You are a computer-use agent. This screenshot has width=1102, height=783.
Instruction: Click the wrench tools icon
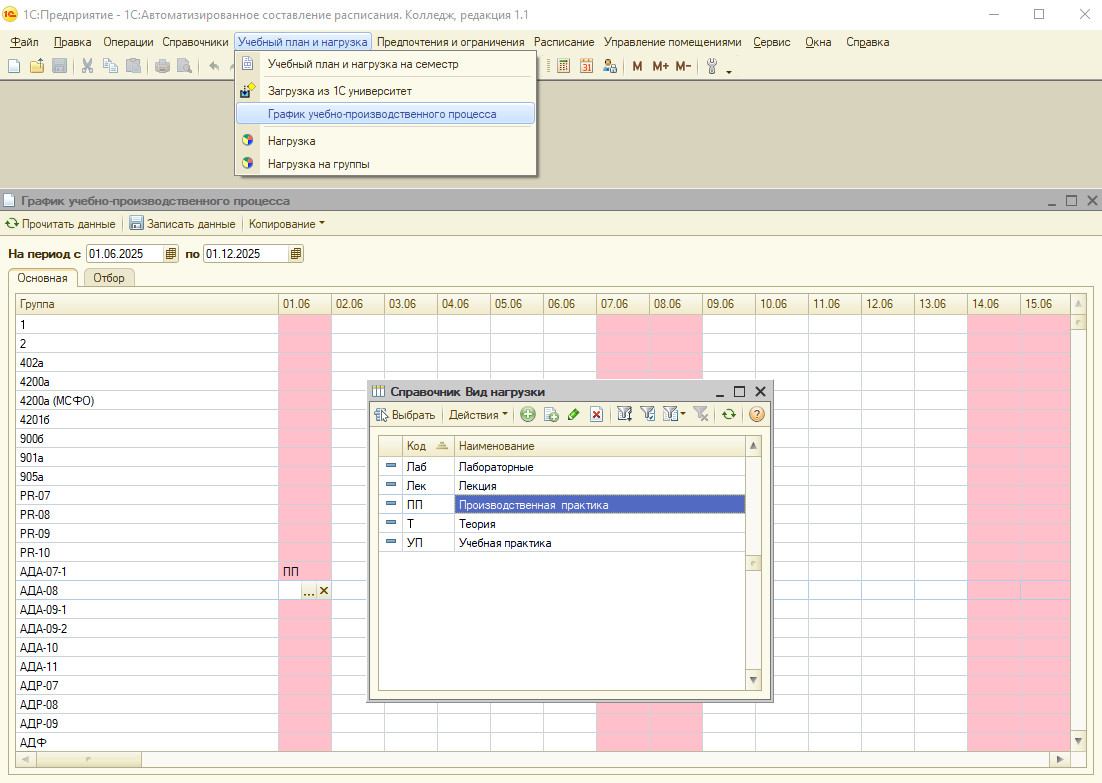[712, 66]
